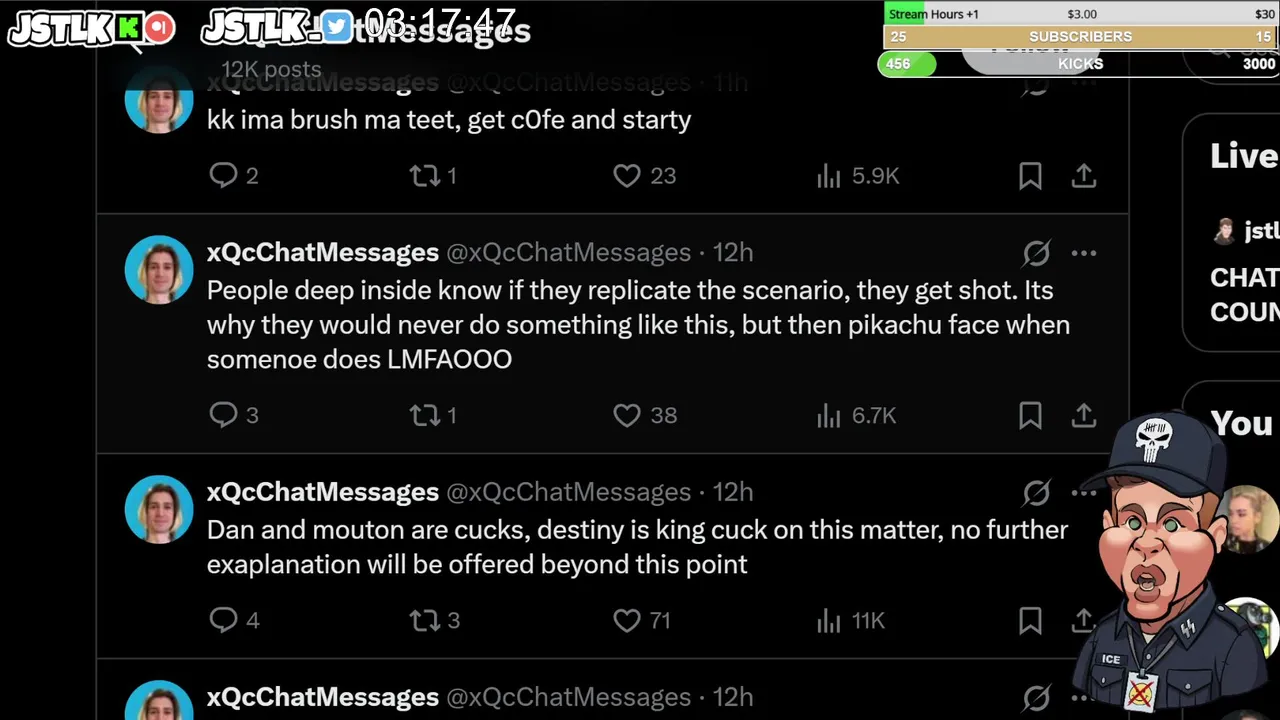Like the 'kk ima brush ma teet' post

(x=627, y=176)
